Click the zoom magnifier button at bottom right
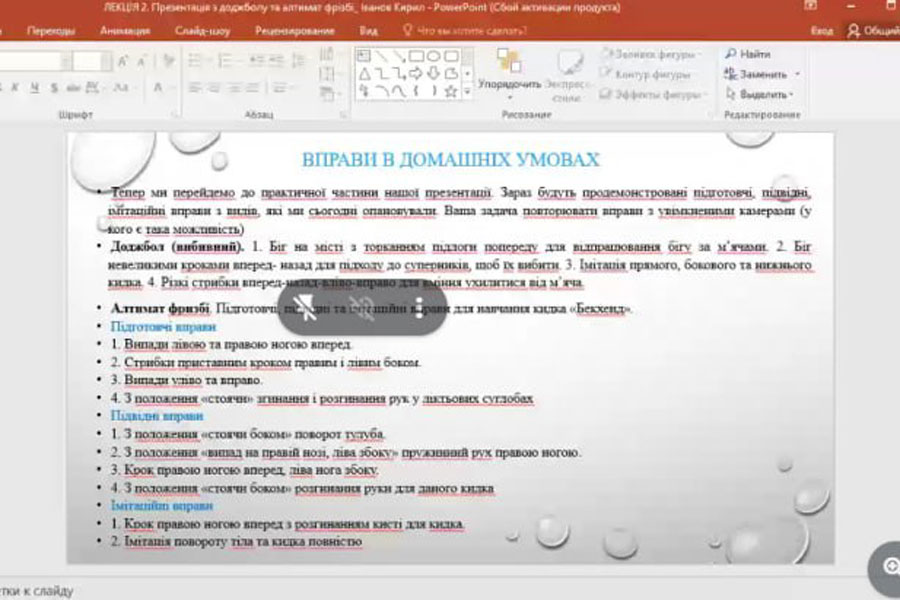The image size is (900, 600). coord(888,565)
